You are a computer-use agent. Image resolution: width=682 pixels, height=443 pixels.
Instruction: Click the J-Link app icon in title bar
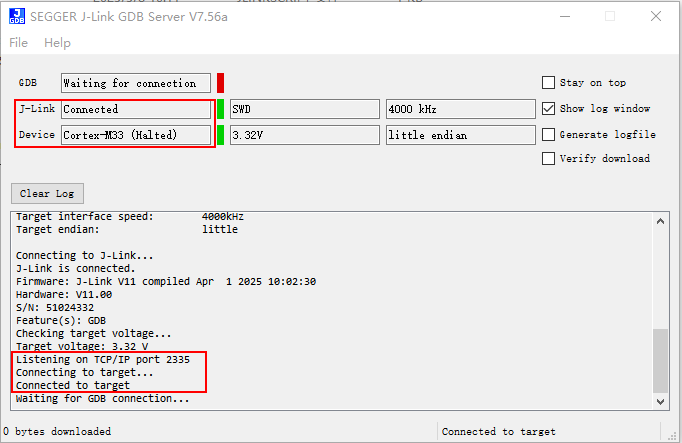(x=17, y=16)
